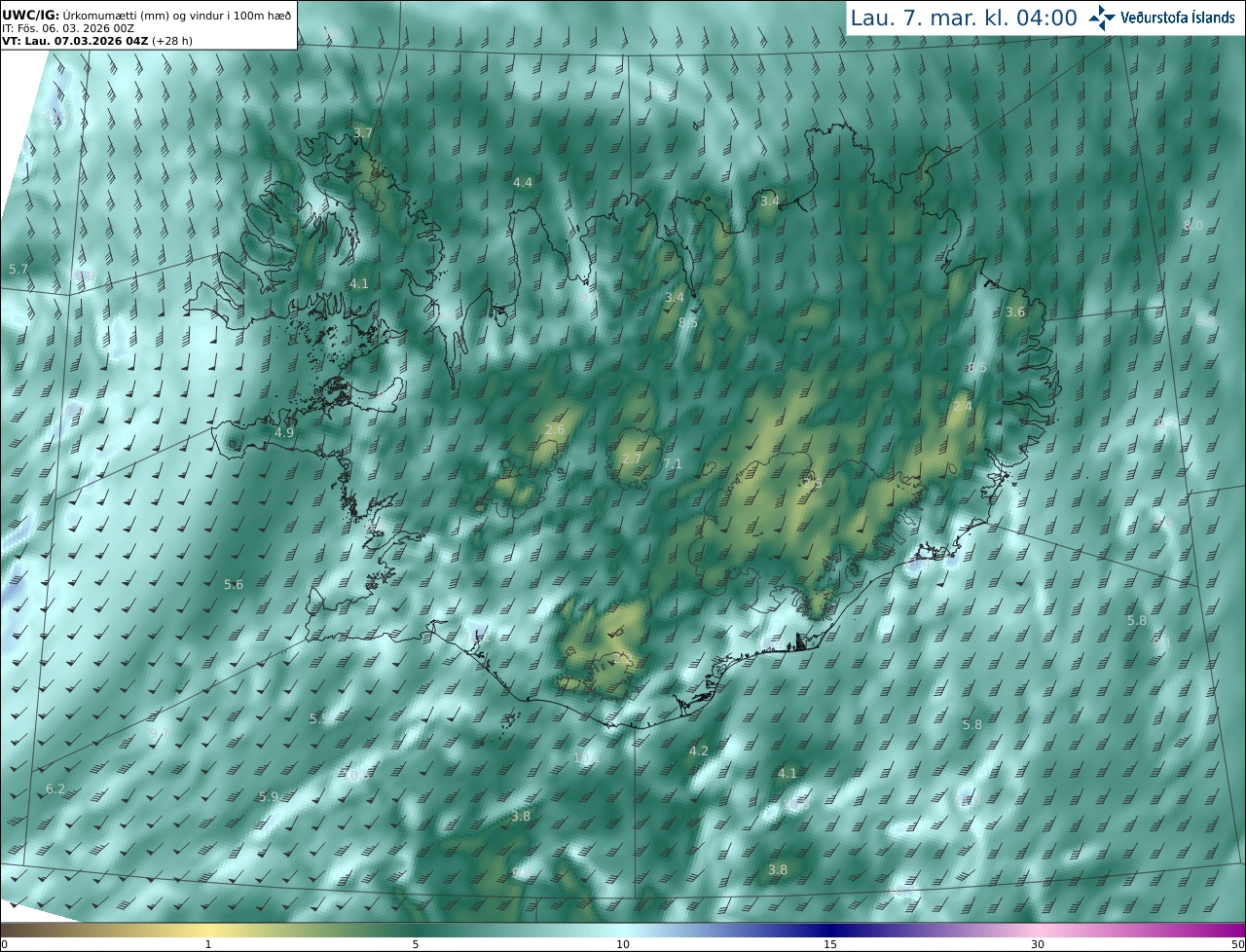
Task: Click the 2.4 value on the map
Action: [963, 406]
